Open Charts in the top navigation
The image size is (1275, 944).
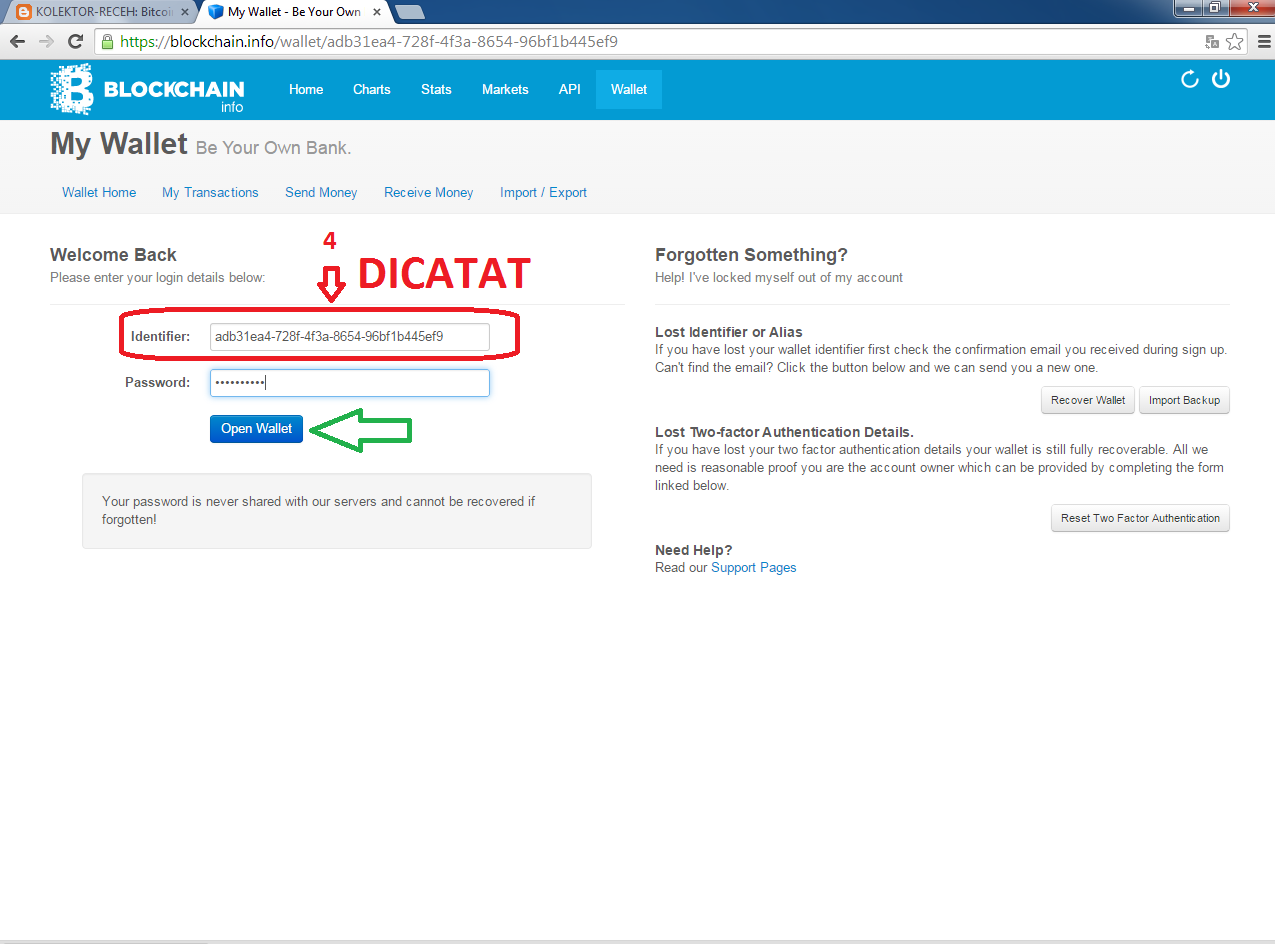[x=372, y=89]
